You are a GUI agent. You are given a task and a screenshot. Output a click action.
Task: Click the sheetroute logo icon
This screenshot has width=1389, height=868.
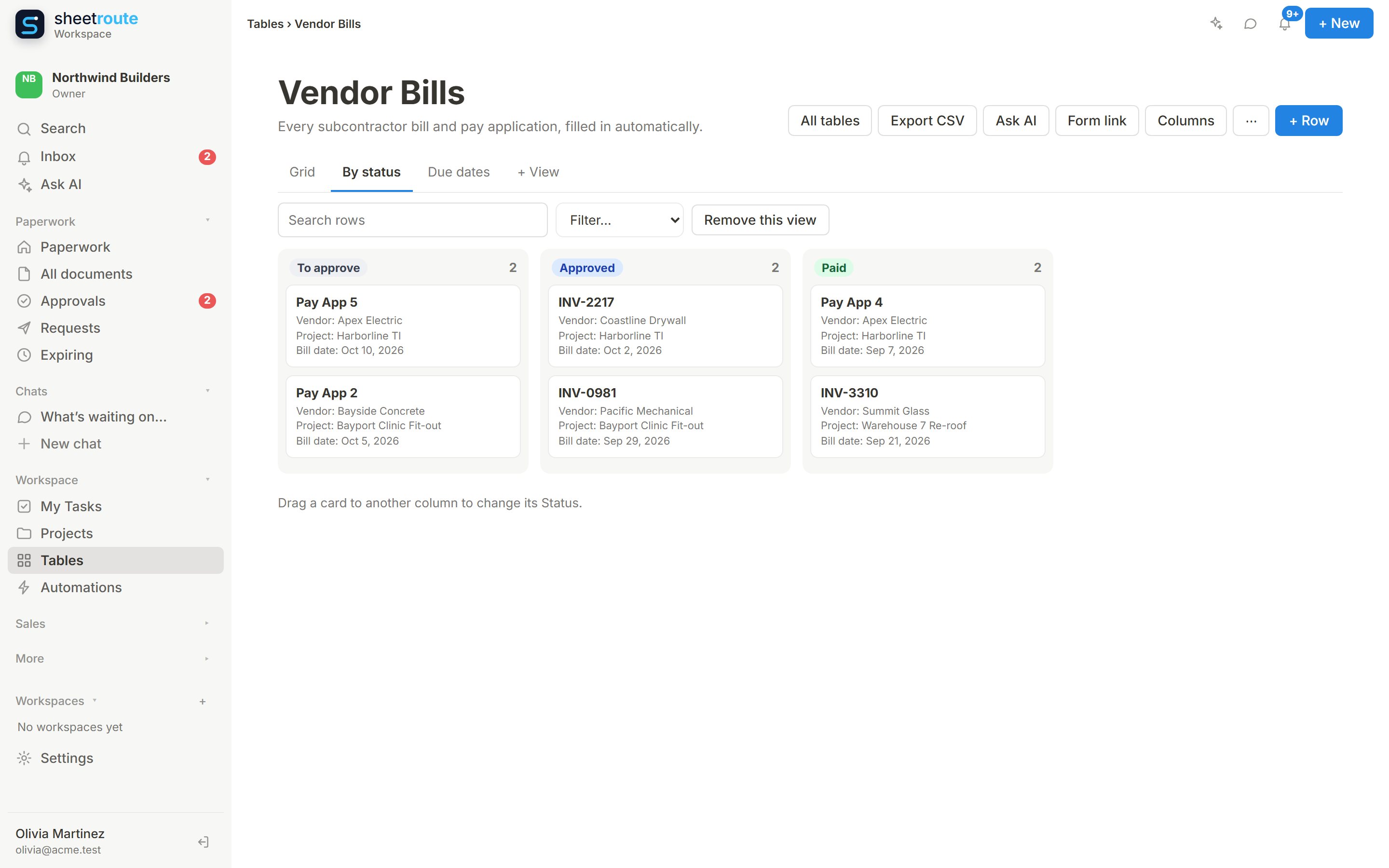tap(30, 24)
